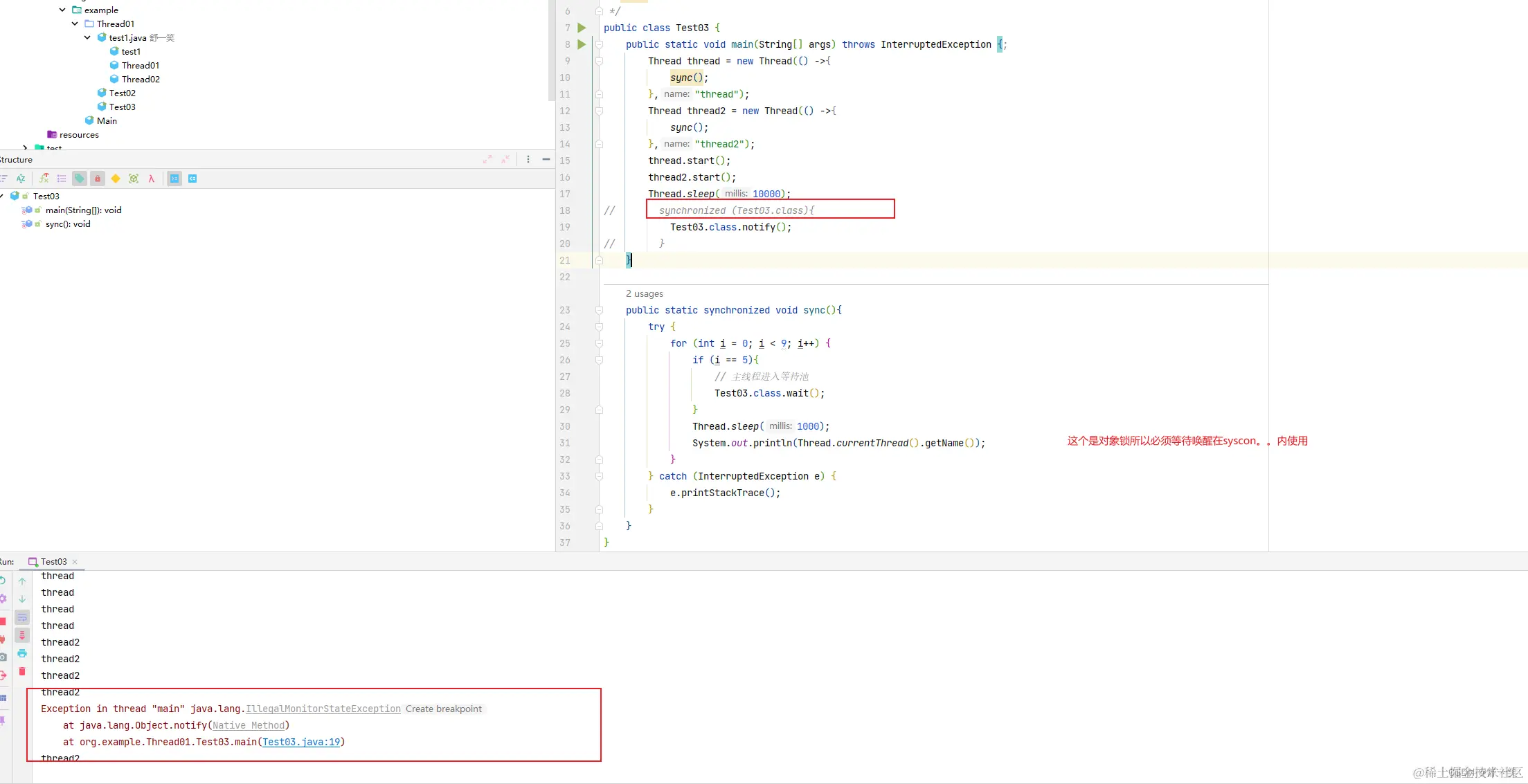
Task: Click the run gutter arrow beside main method
Action: [582, 44]
